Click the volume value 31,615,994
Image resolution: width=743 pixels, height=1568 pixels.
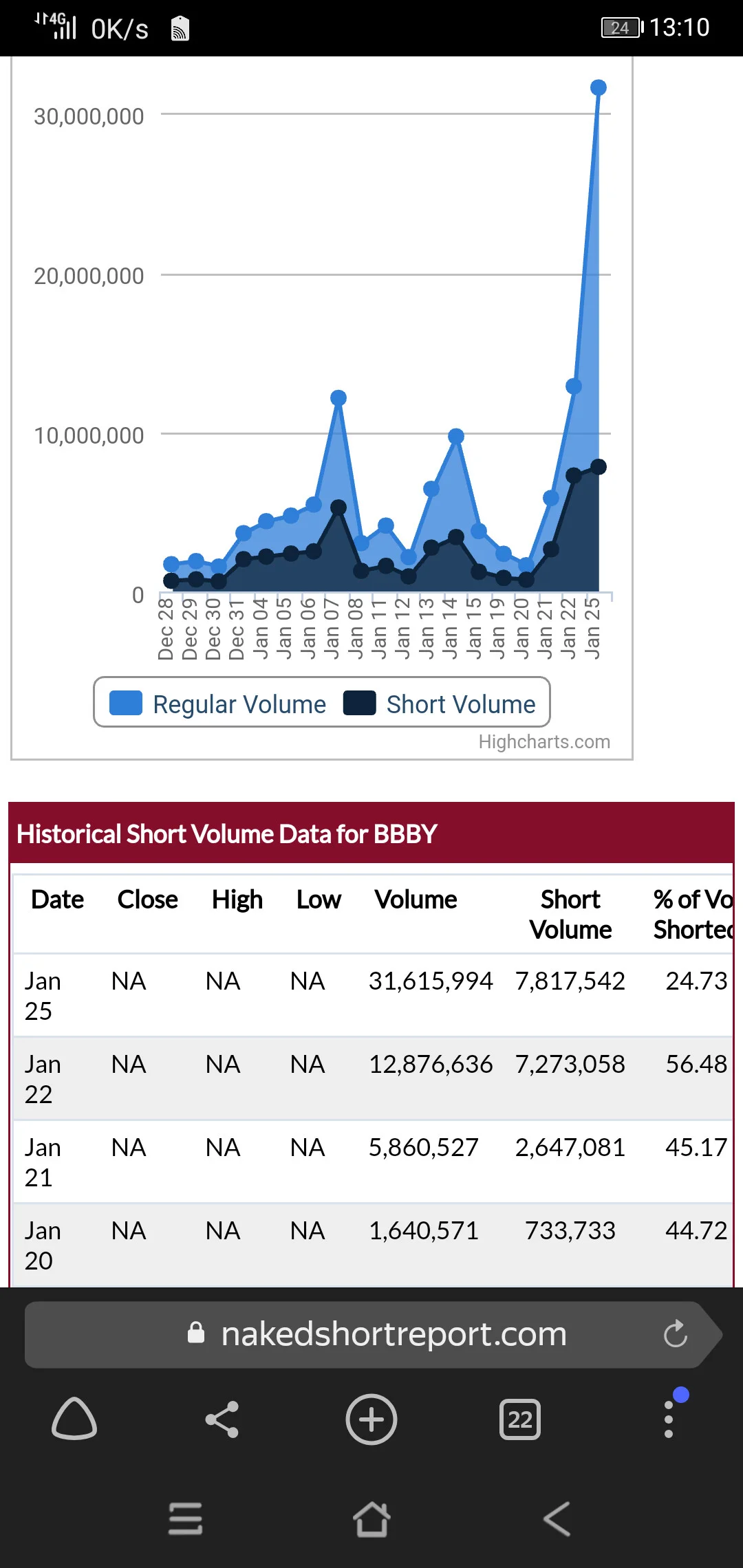tap(431, 981)
